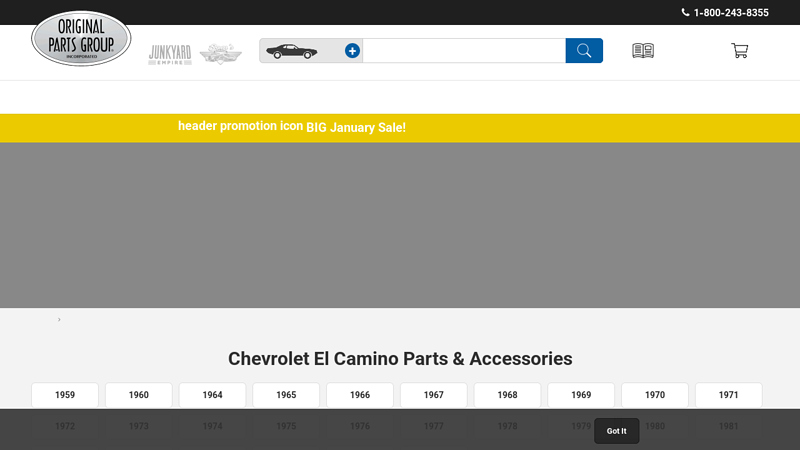
Task: Select the 1960 year button
Action: [139, 395]
